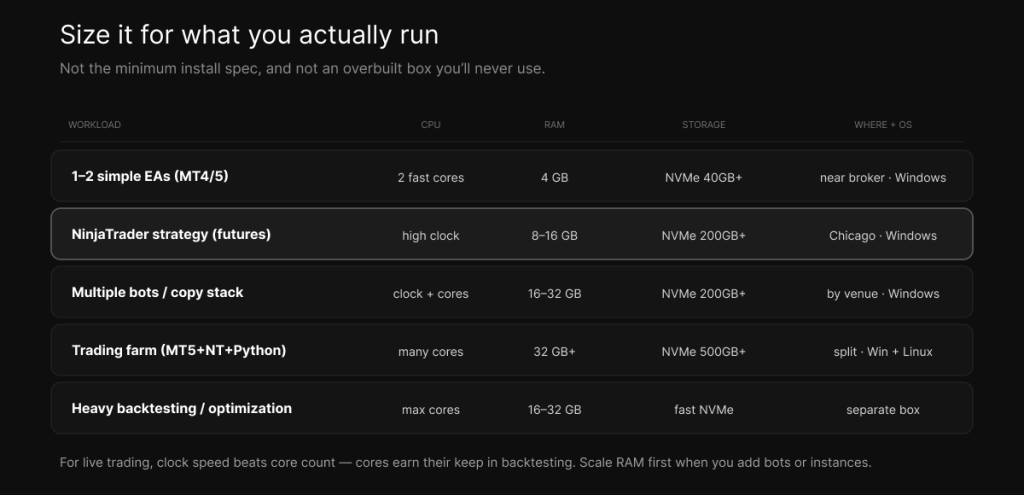Select the 1–2 simple EAs (MT4/5) row
The width and height of the screenshot is (1024, 495).
tap(512, 176)
